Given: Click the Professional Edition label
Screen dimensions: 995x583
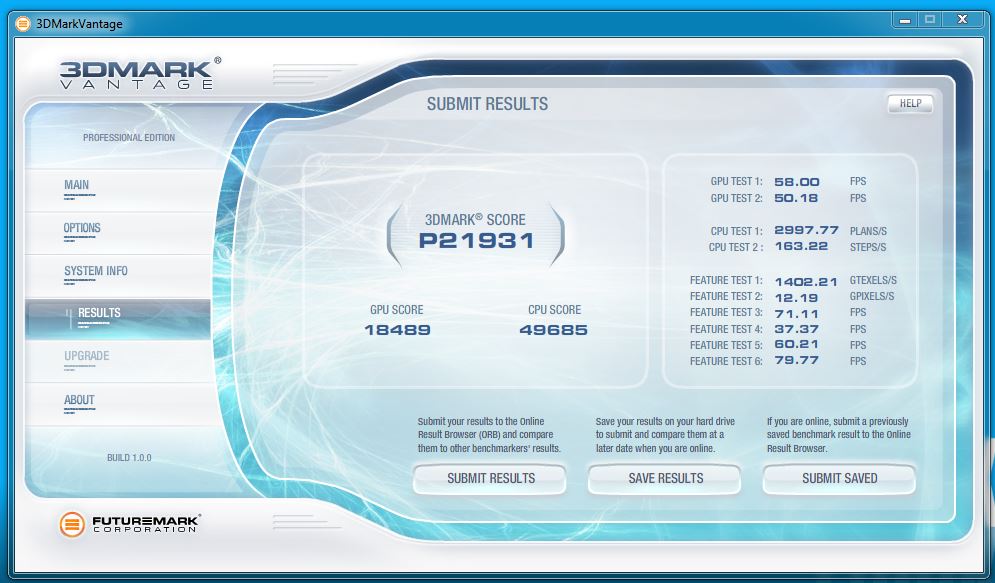Looking at the screenshot, I should [129, 138].
